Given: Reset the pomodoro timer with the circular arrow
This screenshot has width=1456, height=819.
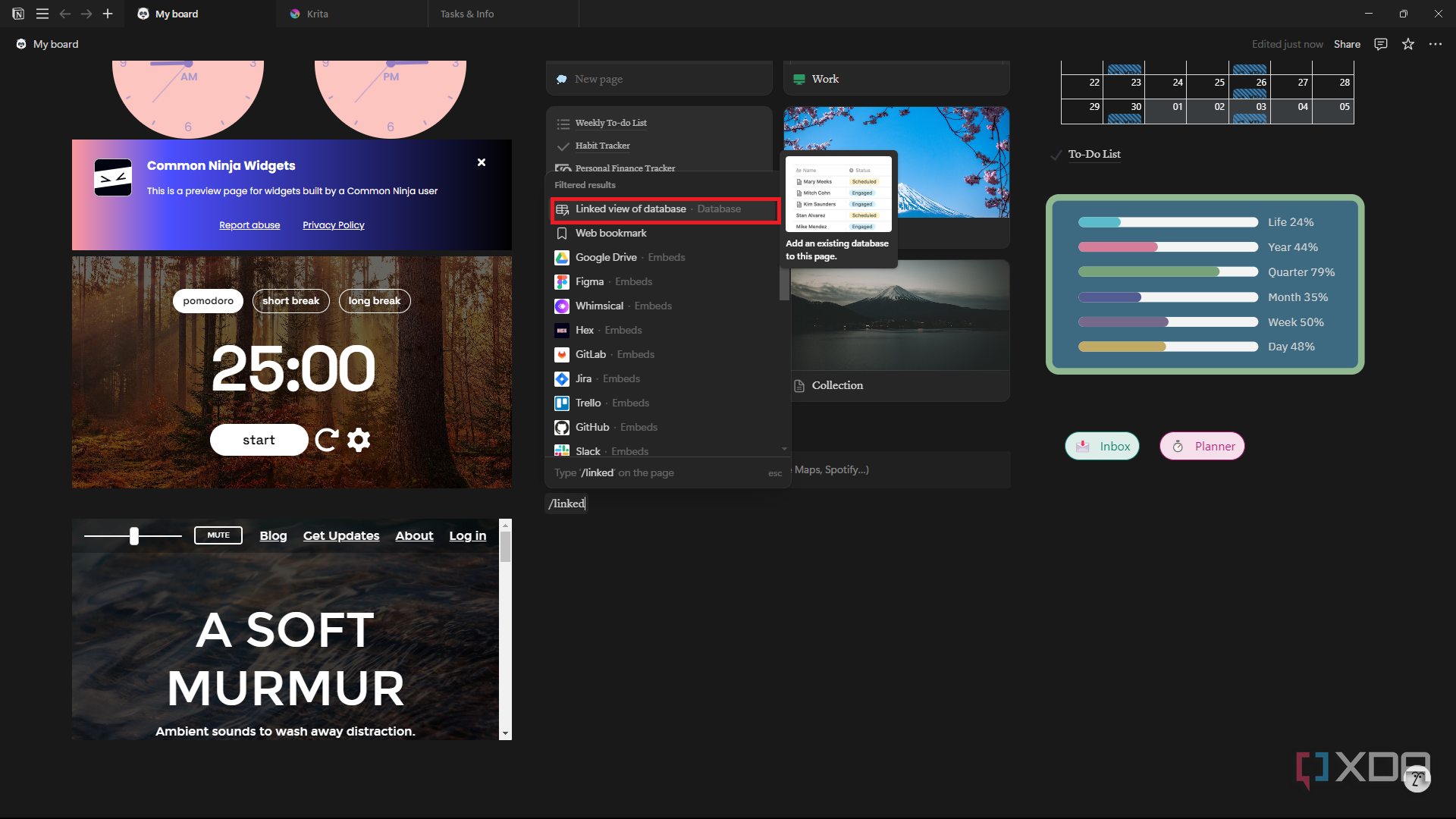Looking at the screenshot, I should pyautogui.click(x=327, y=440).
